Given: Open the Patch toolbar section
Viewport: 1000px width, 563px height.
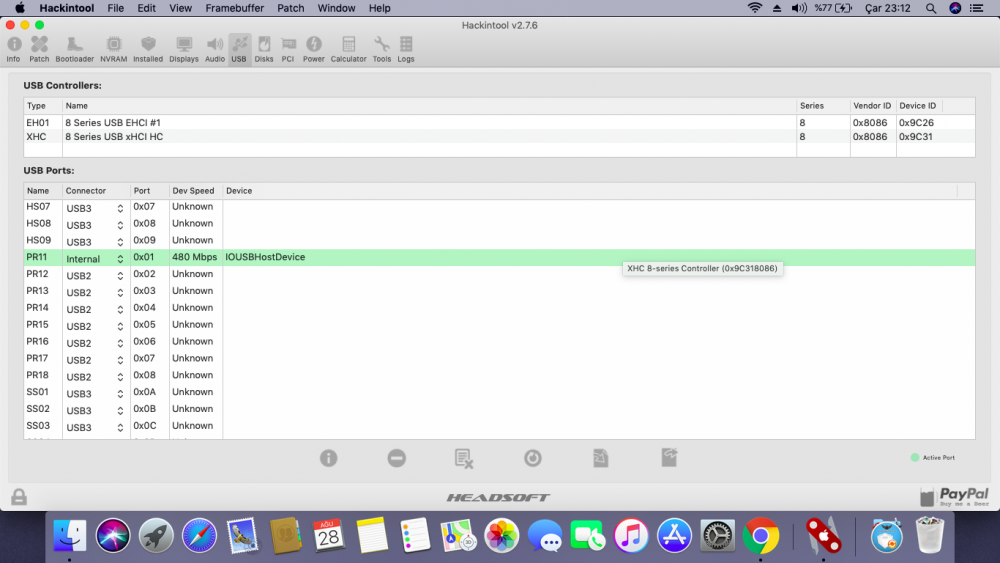Looking at the screenshot, I should click(39, 48).
